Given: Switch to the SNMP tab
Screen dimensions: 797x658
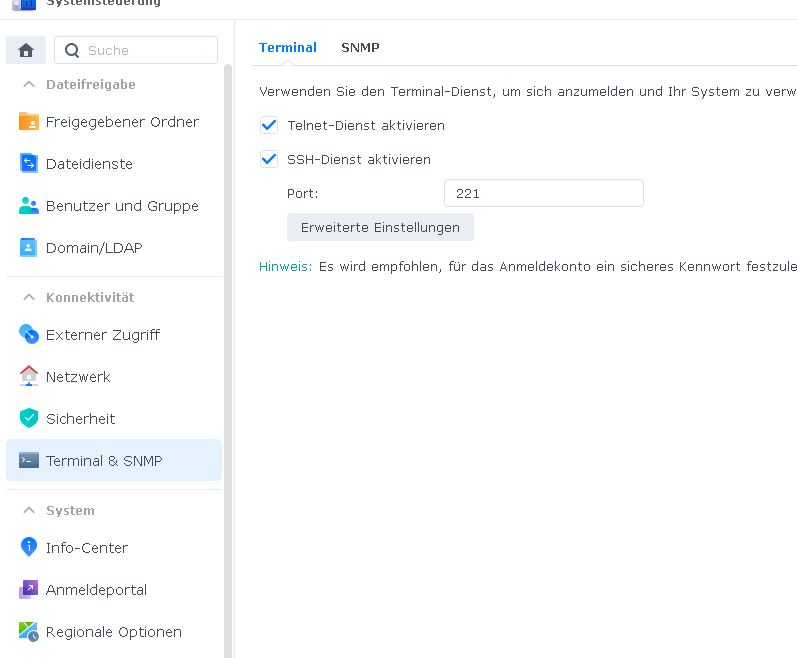Looking at the screenshot, I should (x=360, y=47).
